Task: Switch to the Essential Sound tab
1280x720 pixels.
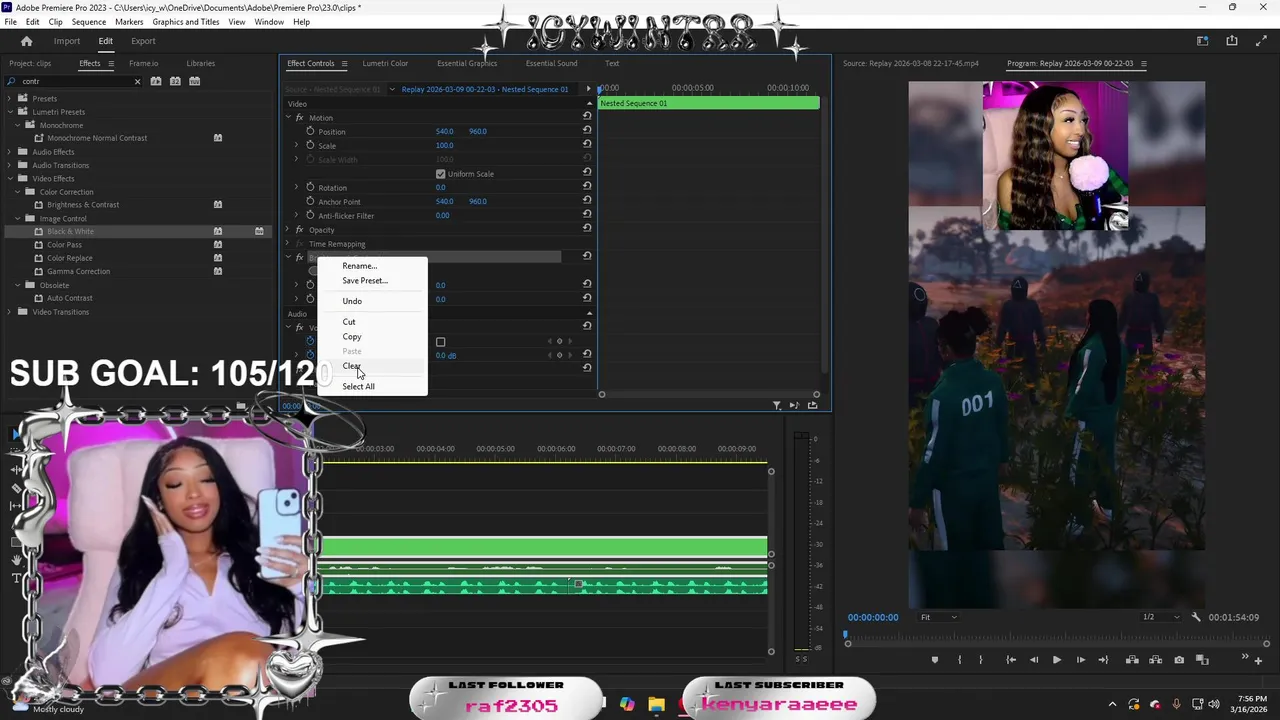Action: [x=551, y=63]
